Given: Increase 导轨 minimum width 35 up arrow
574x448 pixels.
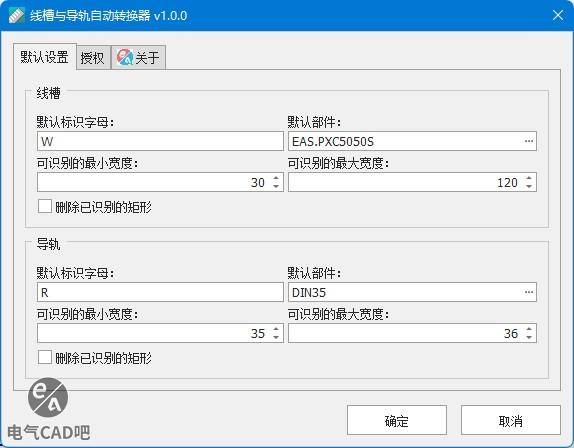Looking at the screenshot, I should tap(276, 329).
